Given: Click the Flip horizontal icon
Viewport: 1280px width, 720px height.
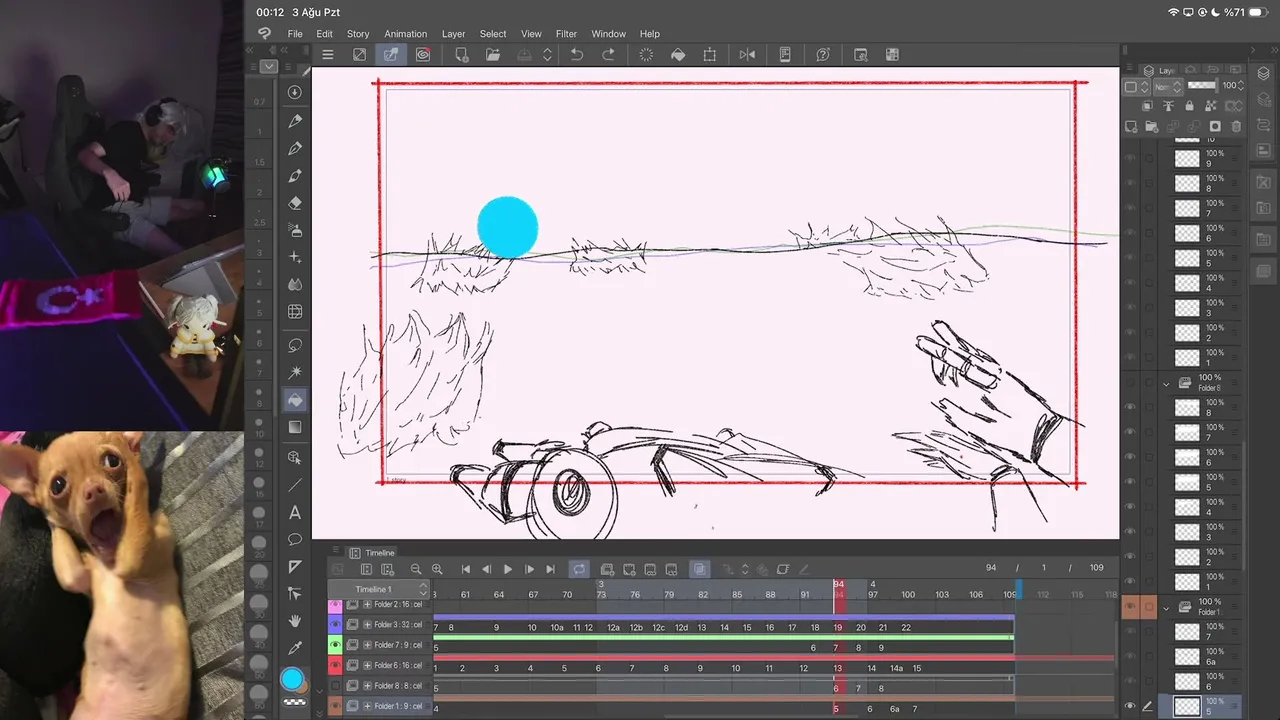Looking at the screenshot, I should [x=747, y=55].
